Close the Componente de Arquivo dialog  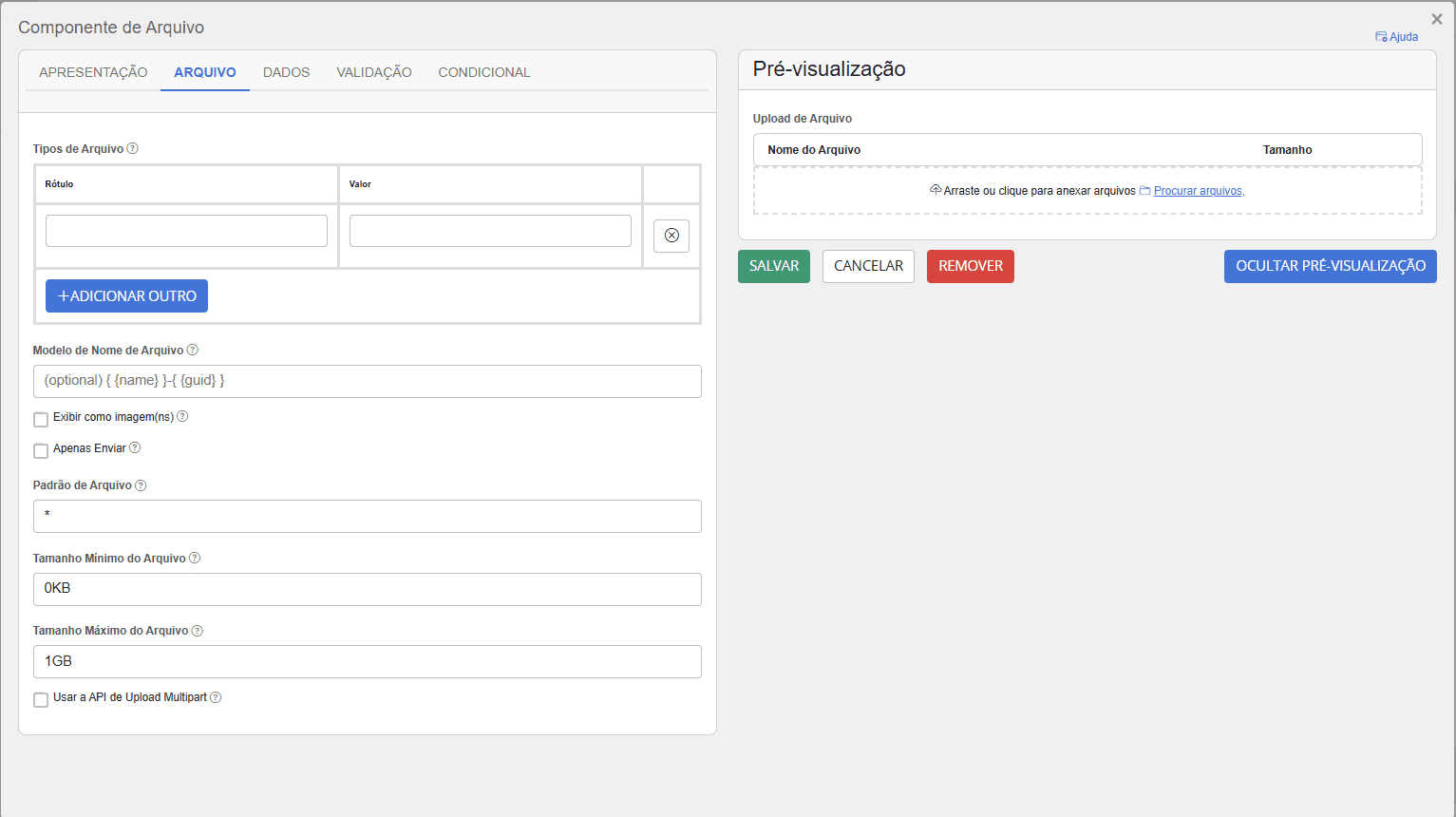click(x=1437, y=19)
